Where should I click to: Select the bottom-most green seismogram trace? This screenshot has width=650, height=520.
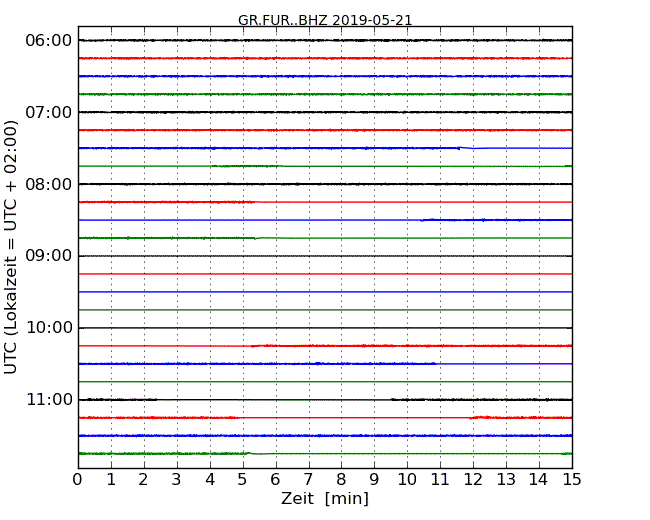pyautogui.click(x=325, y=453)
